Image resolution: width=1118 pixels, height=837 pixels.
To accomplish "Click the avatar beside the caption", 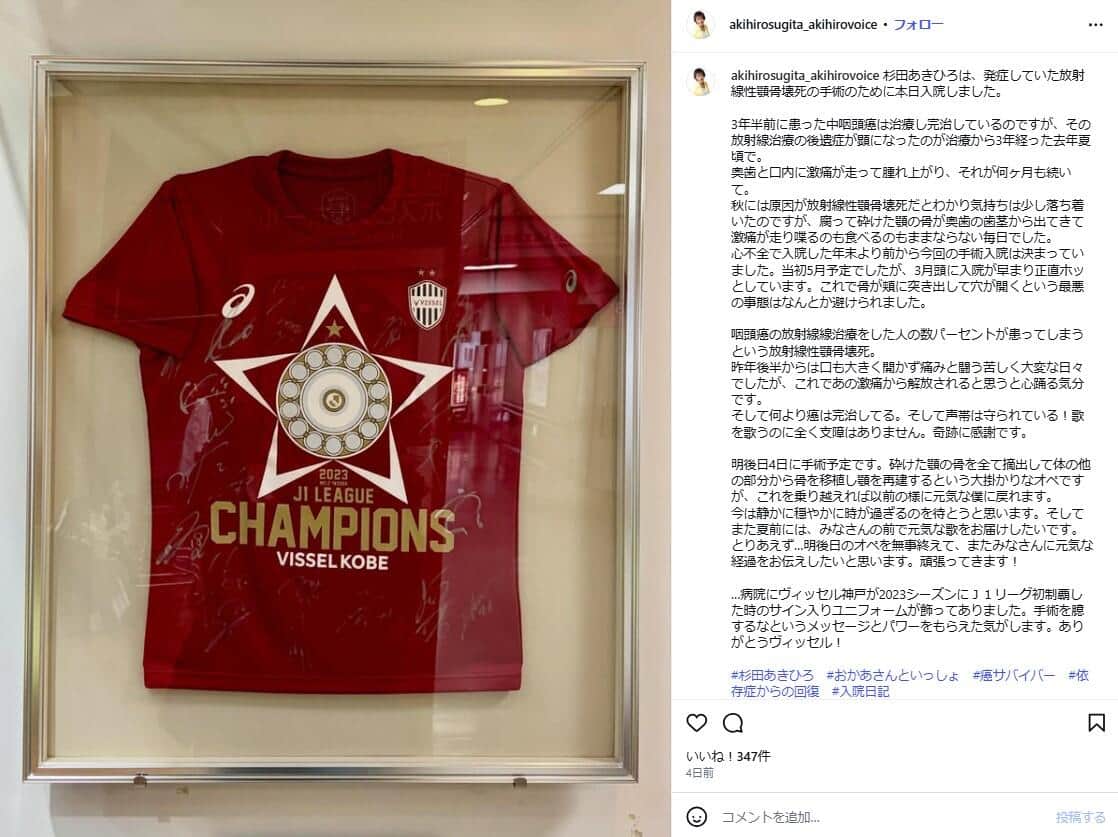I will pos(700,81).
